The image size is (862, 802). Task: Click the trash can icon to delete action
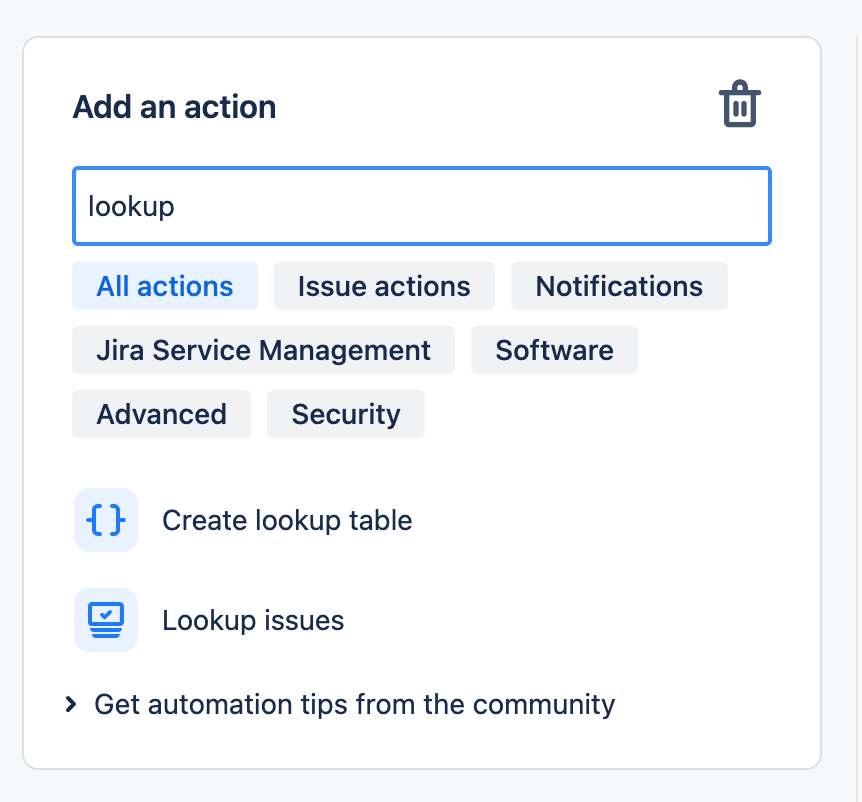[739, 104]
